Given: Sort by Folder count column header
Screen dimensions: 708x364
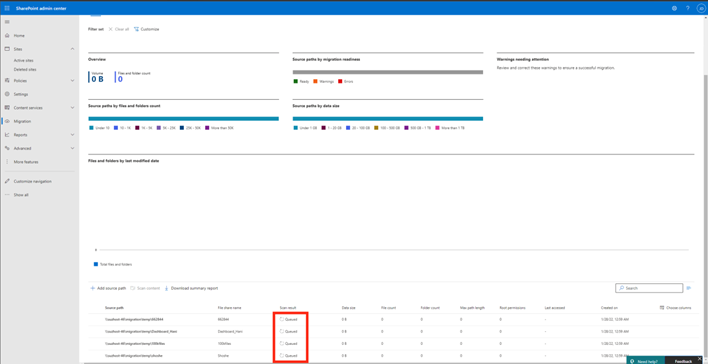Looking at the screenshot, I should click(x=430, y=308).
